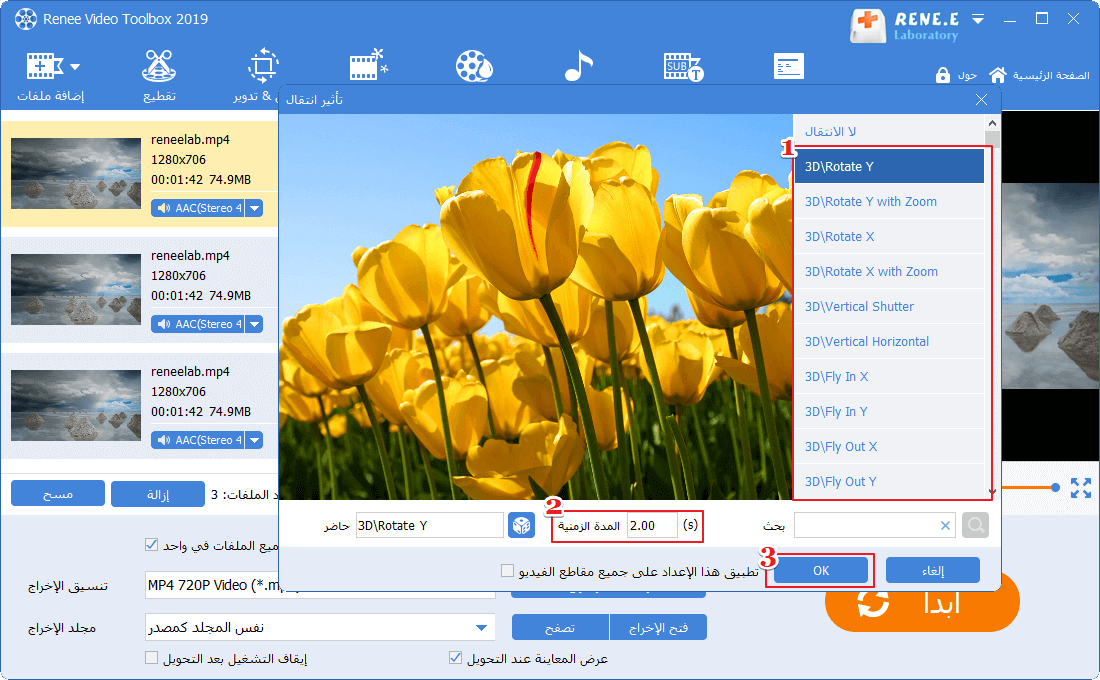Screen dimensions: 1100x680
Task: Click the Renee Video Toolbox app icon
Action: pyautogui.click(x=26, y=19)
